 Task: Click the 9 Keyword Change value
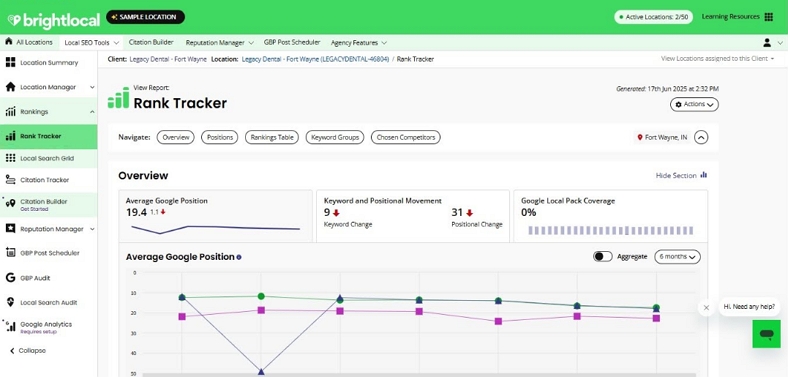click(327, 213)
